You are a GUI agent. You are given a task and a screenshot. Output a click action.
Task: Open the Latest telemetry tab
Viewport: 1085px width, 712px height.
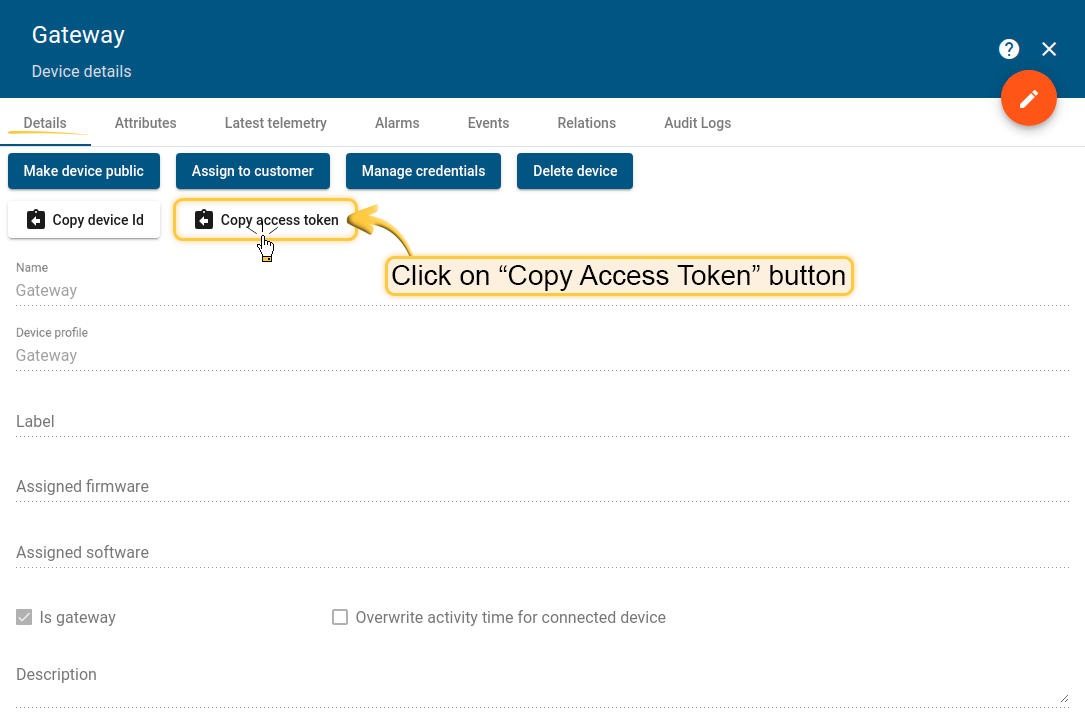click(x=275, y=123)
